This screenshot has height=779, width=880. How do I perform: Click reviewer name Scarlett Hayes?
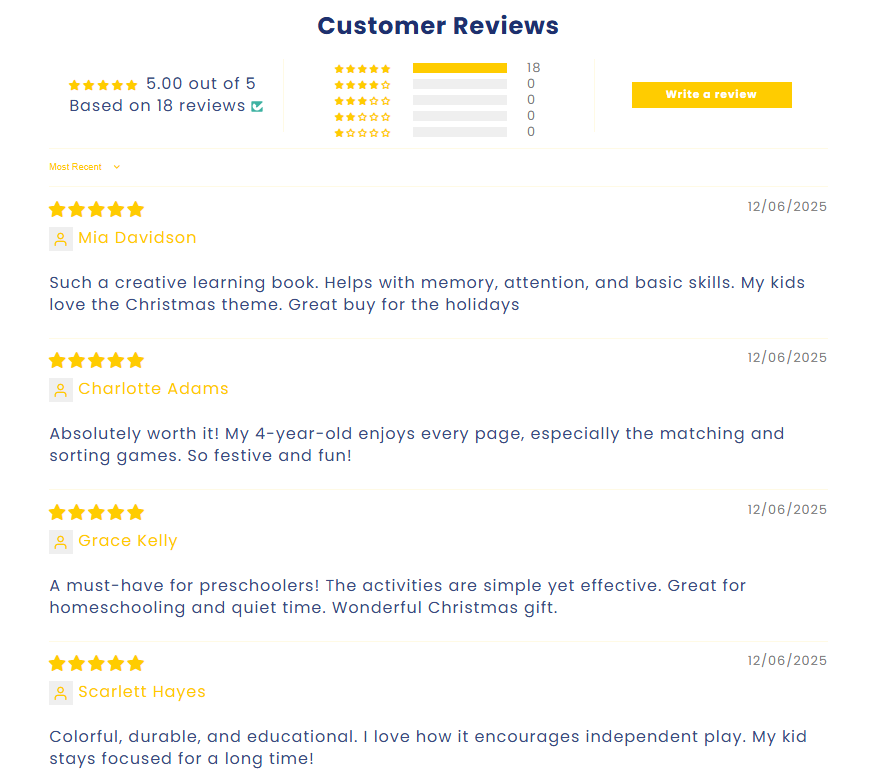point(142,692)
